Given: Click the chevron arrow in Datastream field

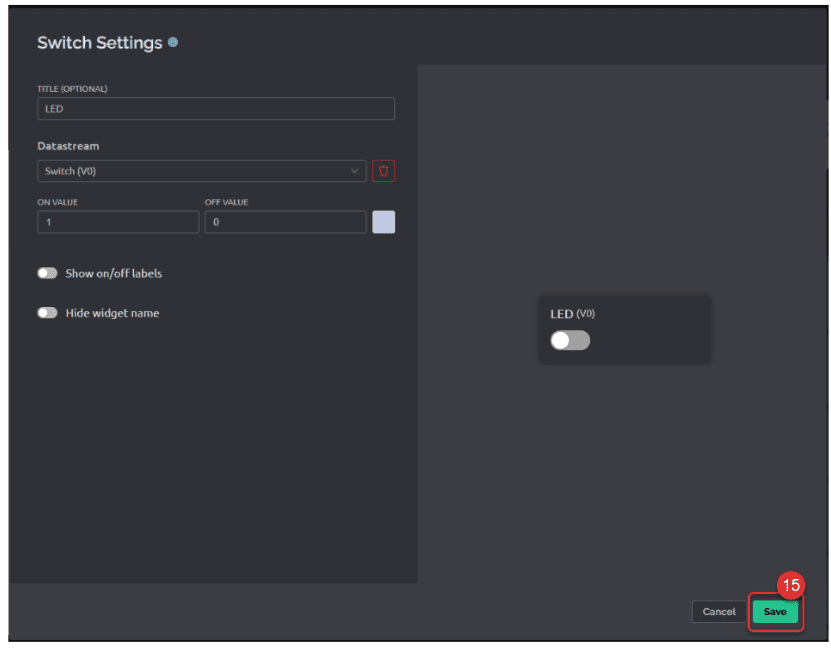Looking at the screenshot, I should pos(354,171).
